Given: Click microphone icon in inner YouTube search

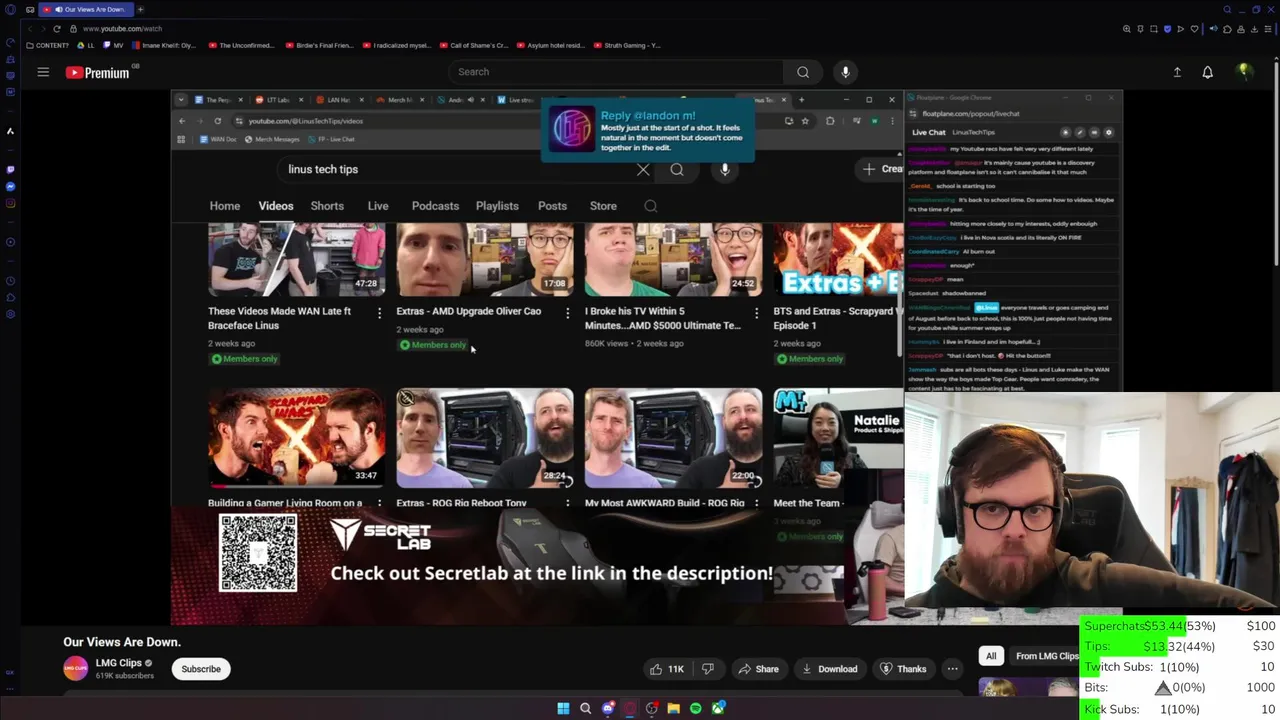Looking at the screenshot, I should tap(725, 169).
